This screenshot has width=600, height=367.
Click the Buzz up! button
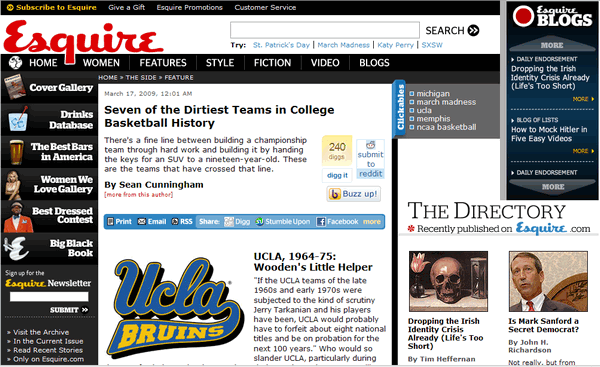[x=354, y=194]
